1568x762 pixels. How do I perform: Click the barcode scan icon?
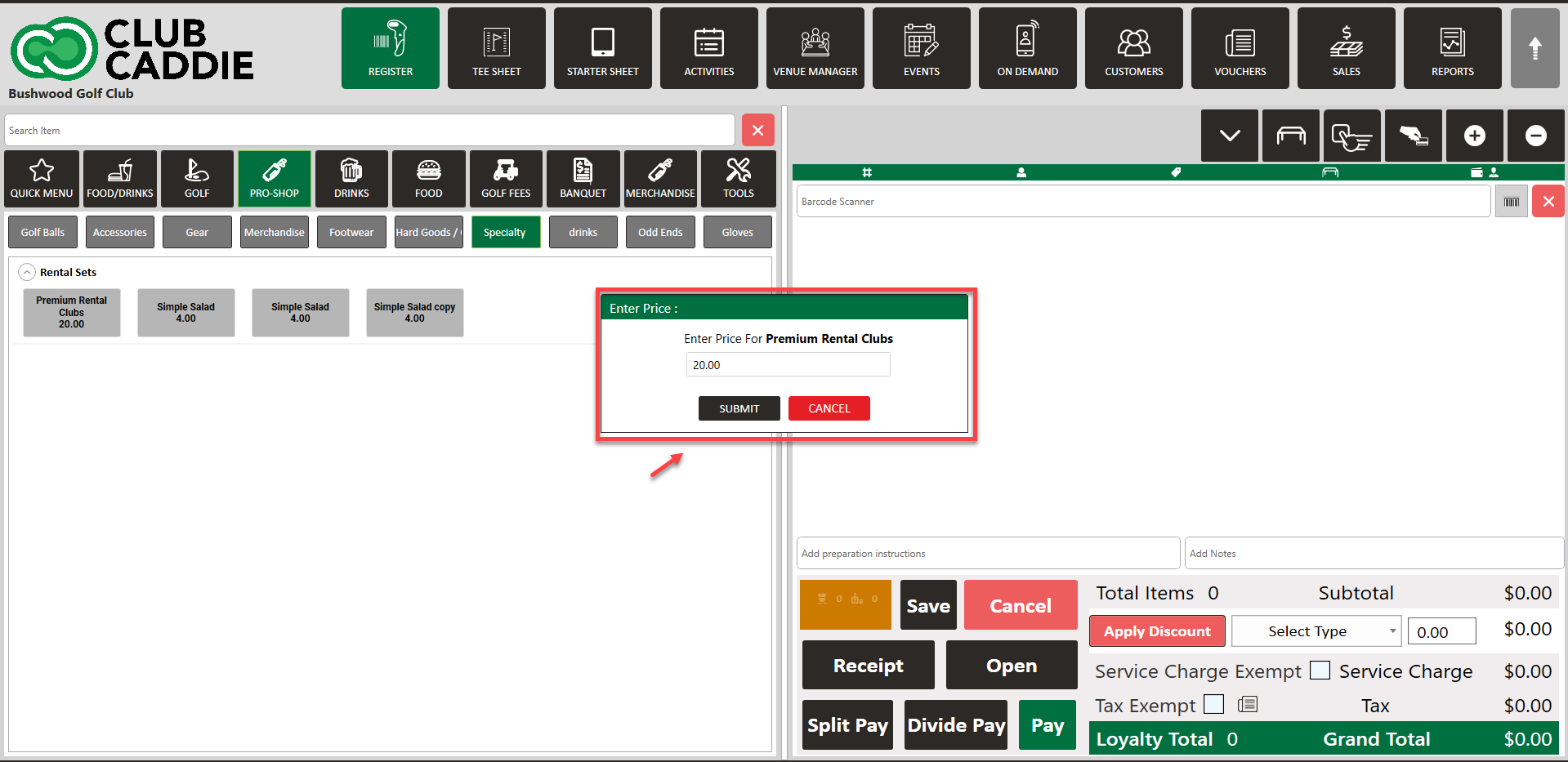coord(1511,202)
